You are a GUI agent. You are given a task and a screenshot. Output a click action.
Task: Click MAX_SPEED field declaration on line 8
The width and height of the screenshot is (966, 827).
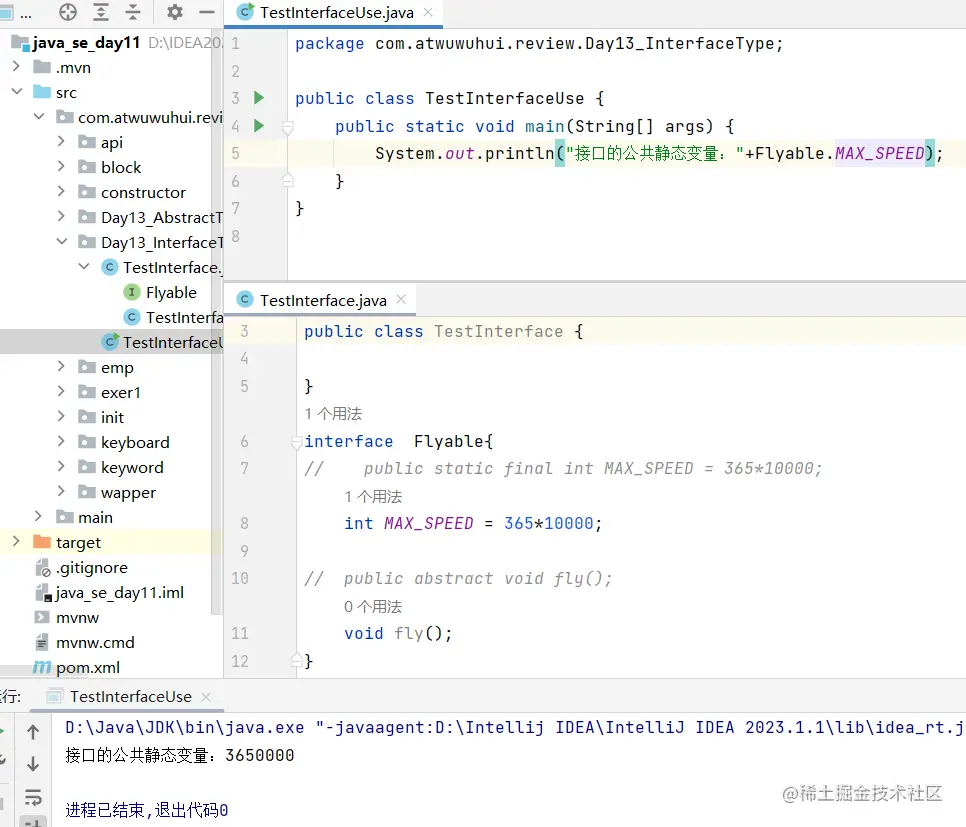pos(429,523)
